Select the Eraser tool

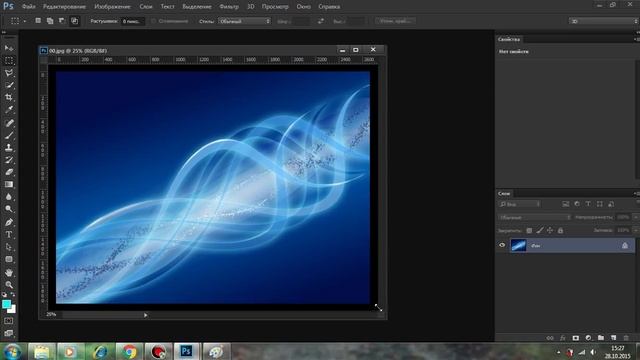(9, 172)
